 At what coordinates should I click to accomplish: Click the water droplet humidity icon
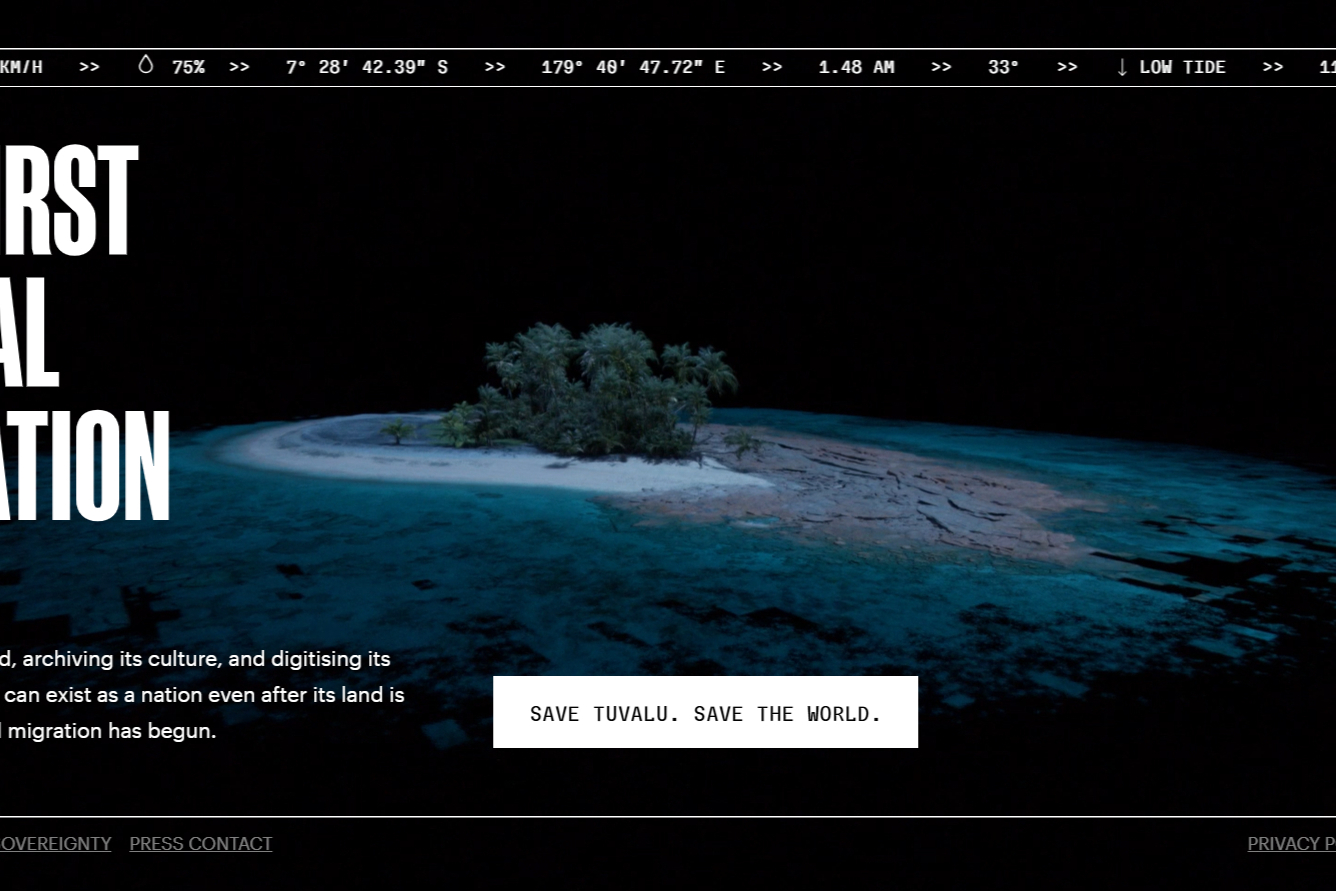click(x=146, y=66)
